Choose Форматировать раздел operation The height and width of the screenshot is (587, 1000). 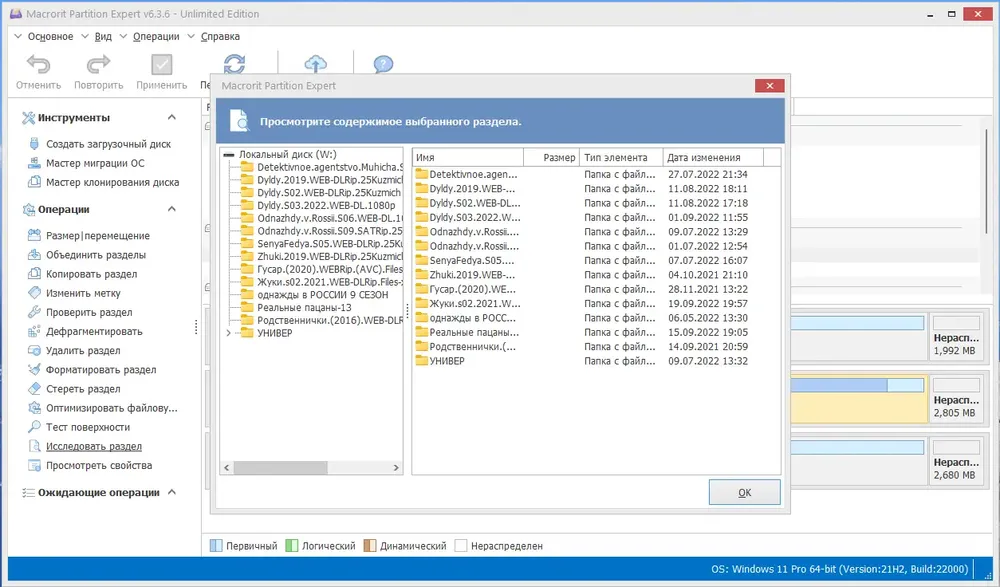[x=100, y=370]
